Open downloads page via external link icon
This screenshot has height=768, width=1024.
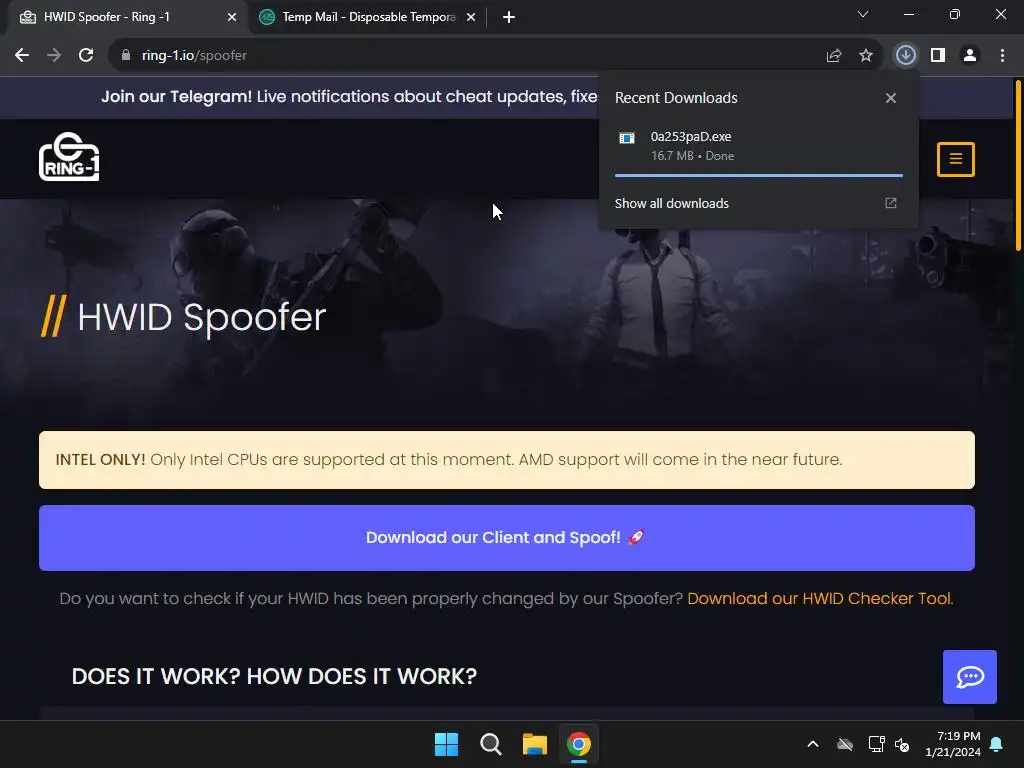(x=891, y=203)
